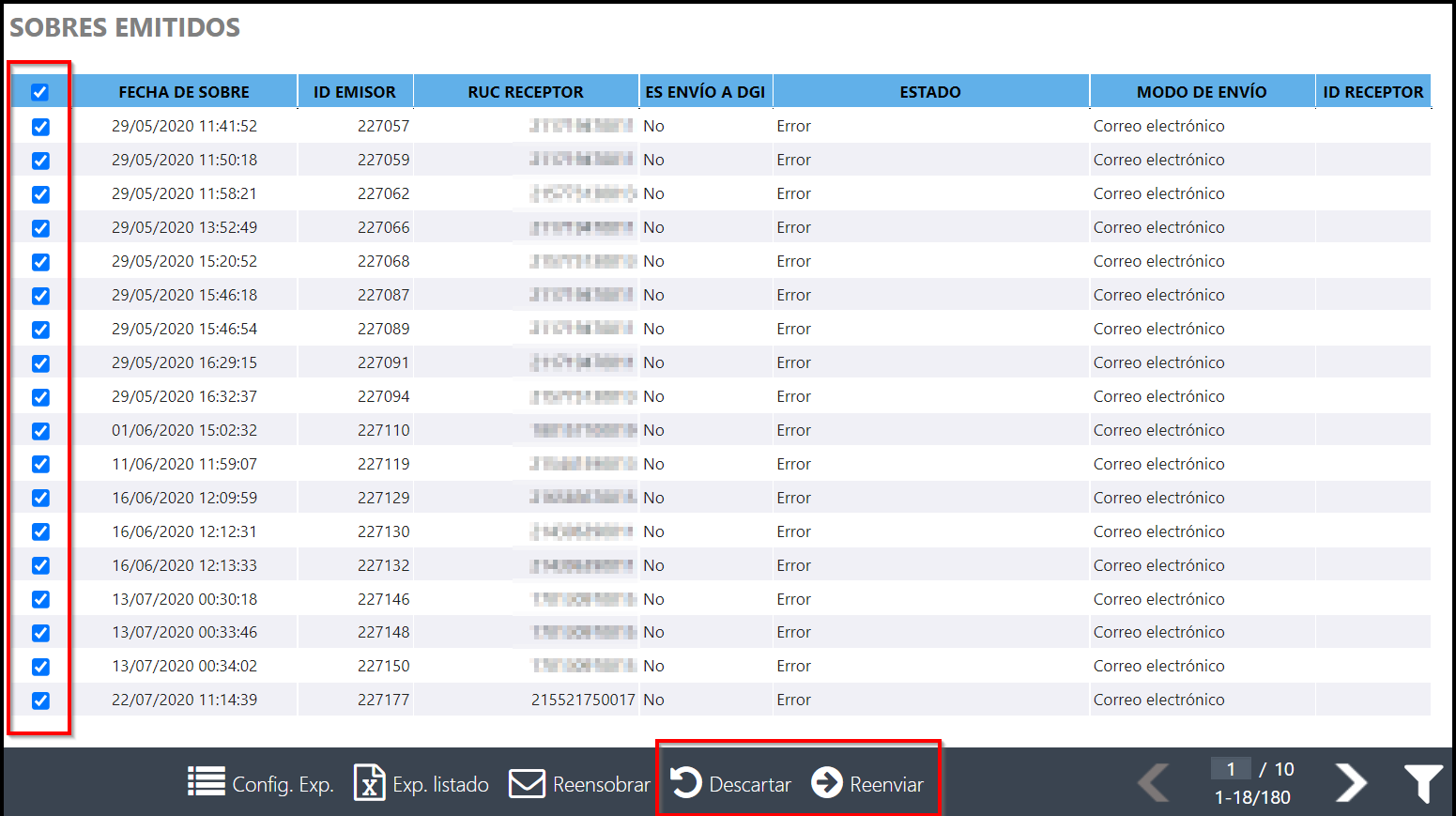Click the ID EMISOR column header

[354, 92]
